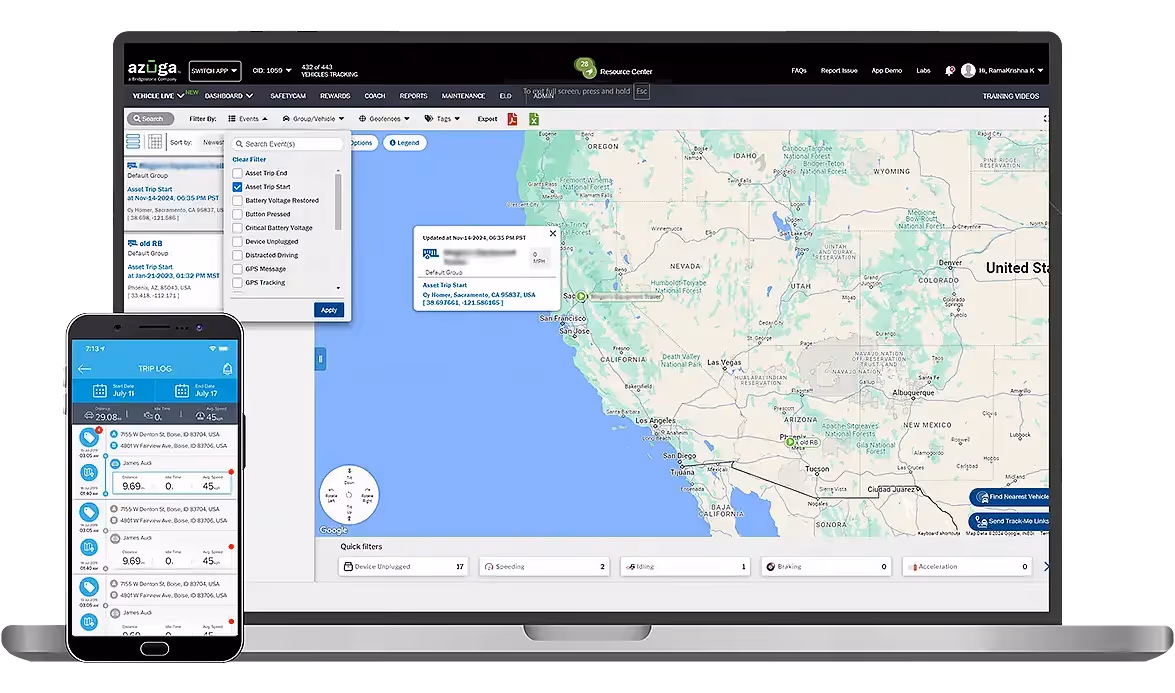1175x693 pixels.
Task: Click the Clear Filter link
Action: click(249, 160)
